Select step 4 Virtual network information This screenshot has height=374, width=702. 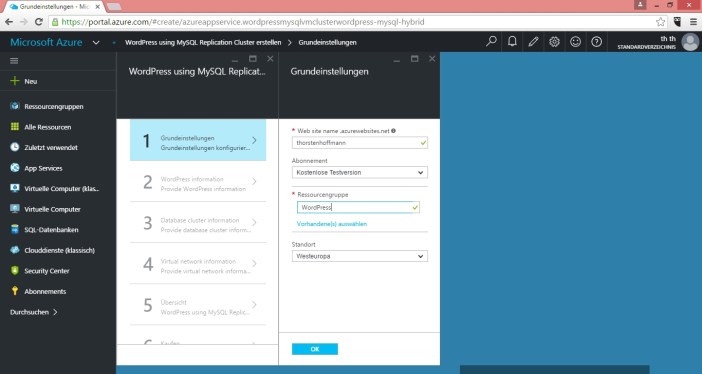click(x=198, y=264)
